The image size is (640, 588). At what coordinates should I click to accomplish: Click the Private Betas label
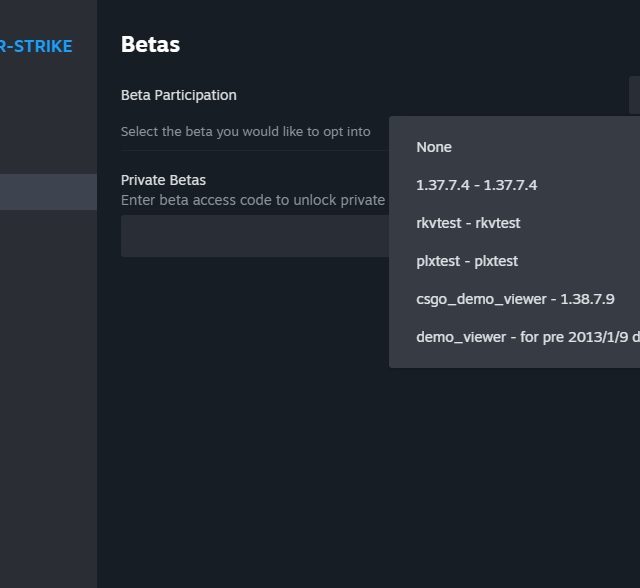coord(163,180)
